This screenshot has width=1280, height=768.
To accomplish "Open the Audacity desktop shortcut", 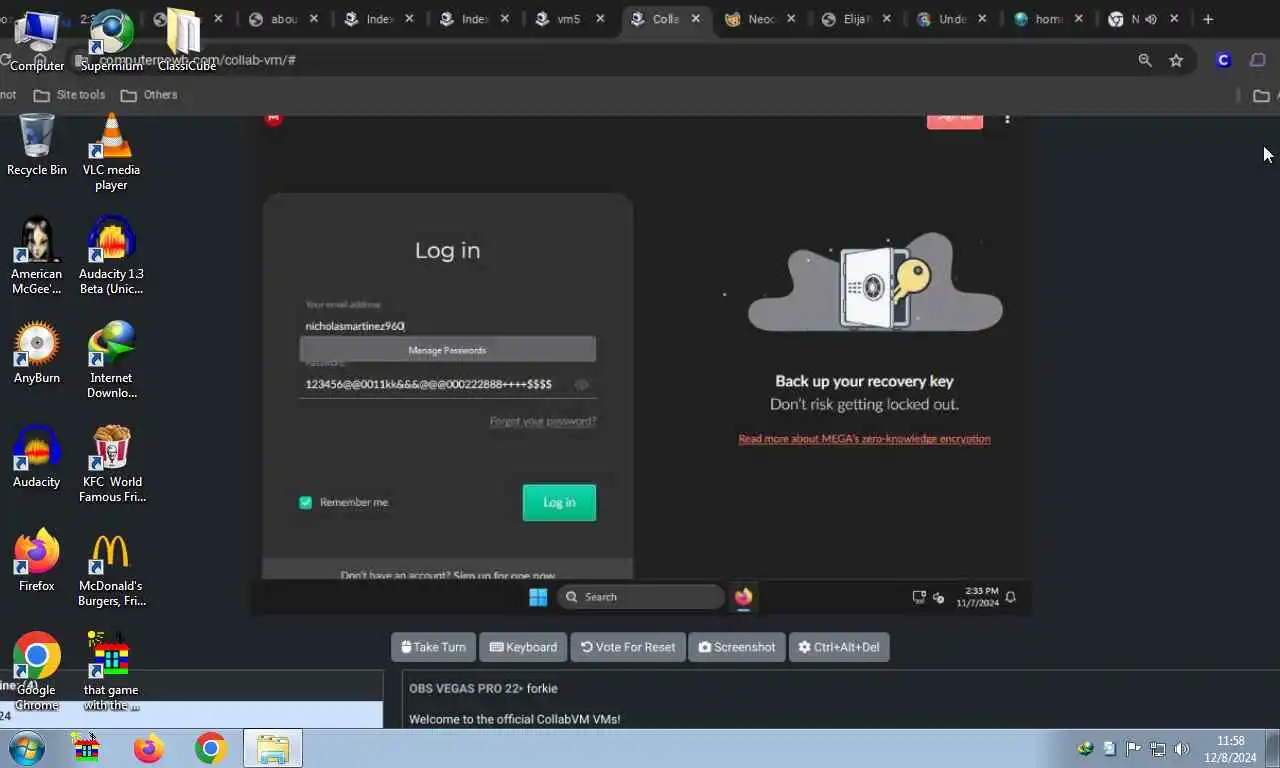I will pyautogui.click(x=37, y=457).
